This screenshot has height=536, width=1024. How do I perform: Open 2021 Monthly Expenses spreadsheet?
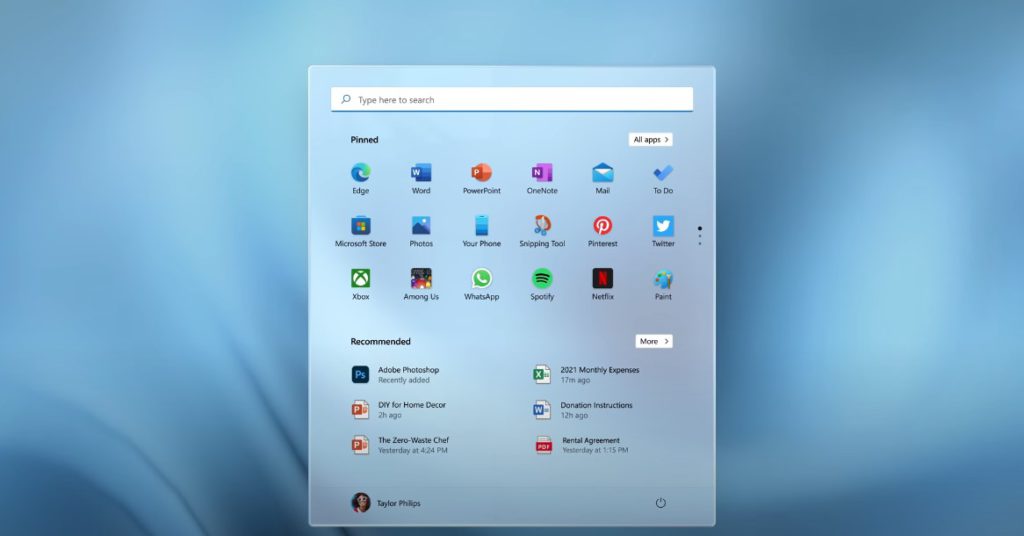pos(586,375)
